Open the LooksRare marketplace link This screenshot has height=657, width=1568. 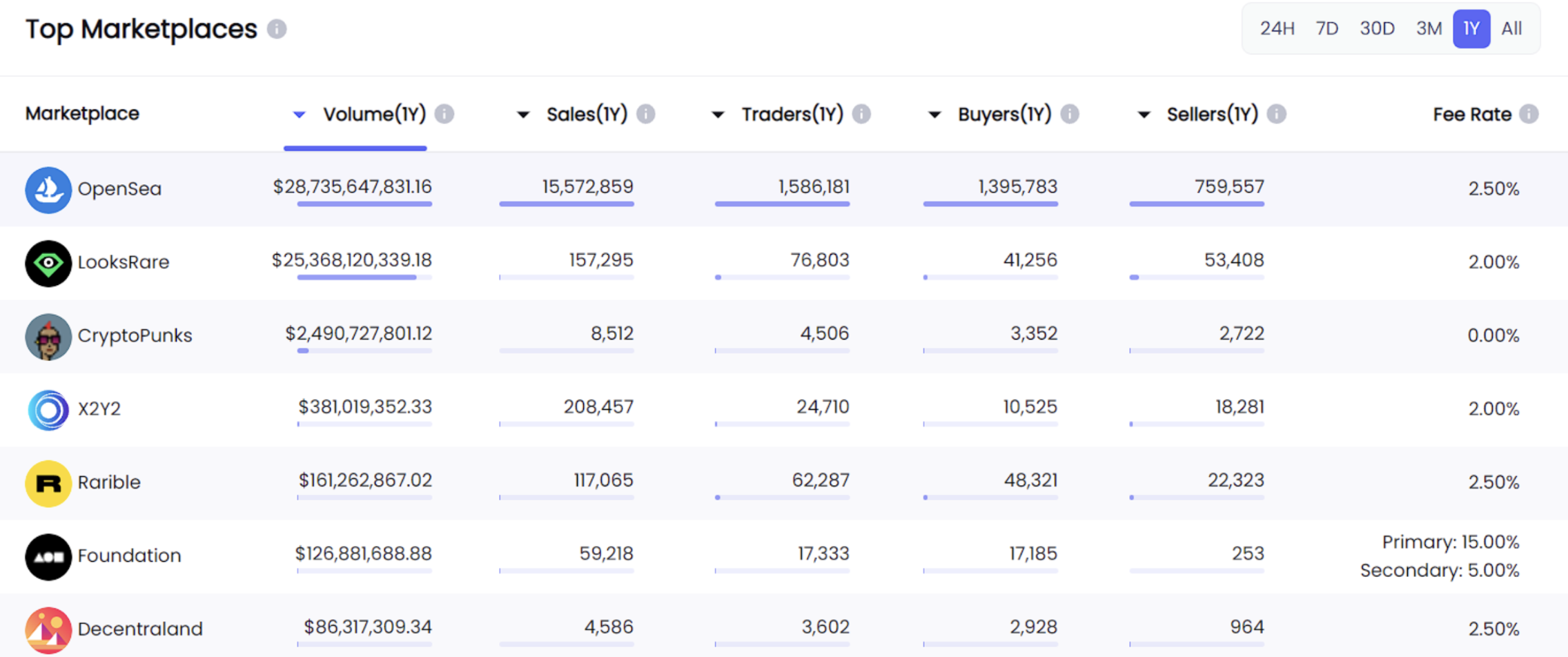[124, 262]
